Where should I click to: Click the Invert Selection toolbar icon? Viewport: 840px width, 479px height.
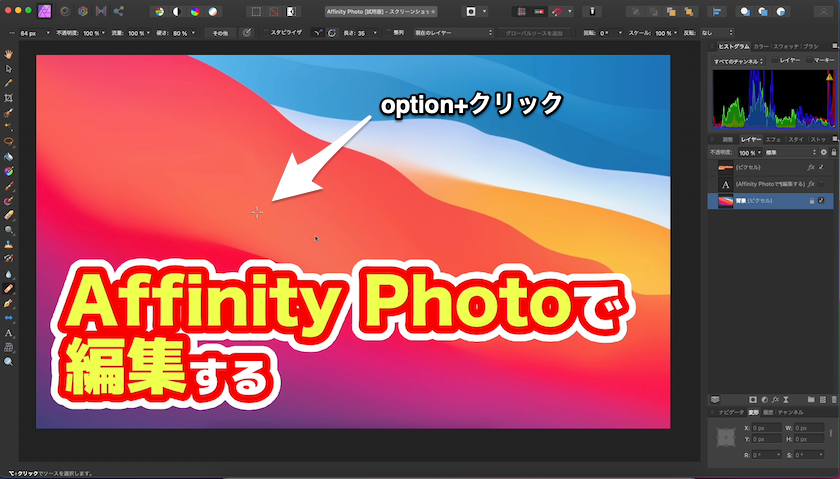pyautogui.click(x=291, y=11)
